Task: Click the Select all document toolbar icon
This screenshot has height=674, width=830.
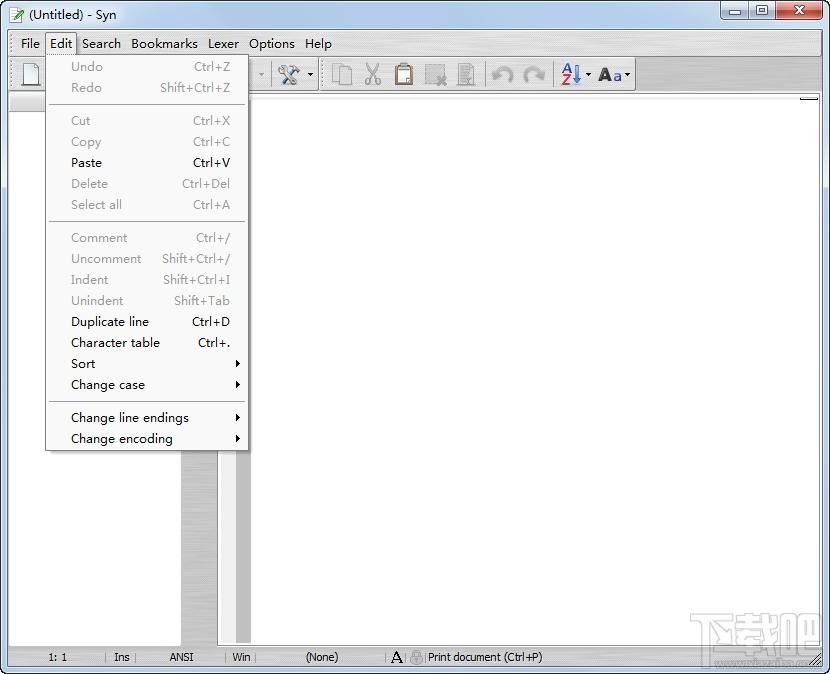Action: (466, 75)
